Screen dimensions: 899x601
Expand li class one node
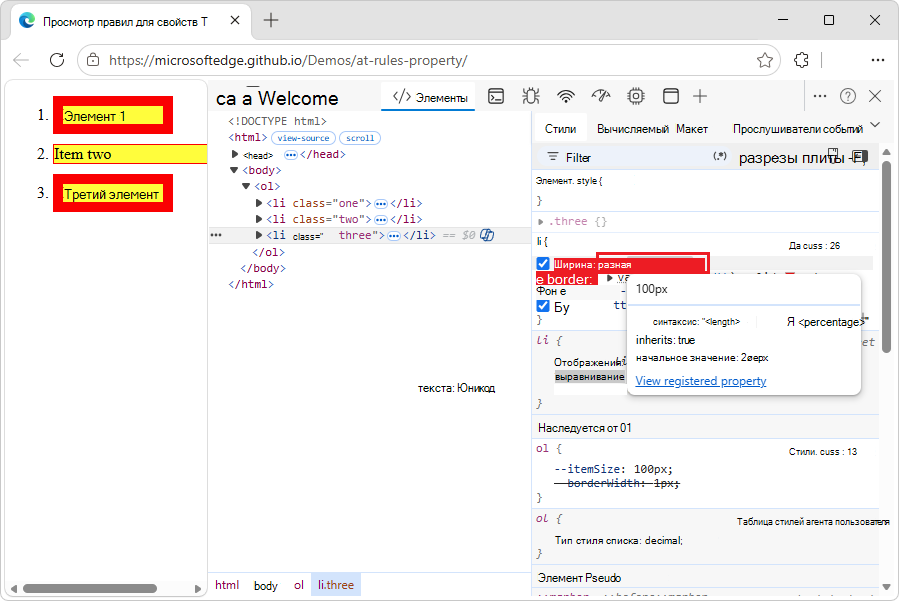259,203
